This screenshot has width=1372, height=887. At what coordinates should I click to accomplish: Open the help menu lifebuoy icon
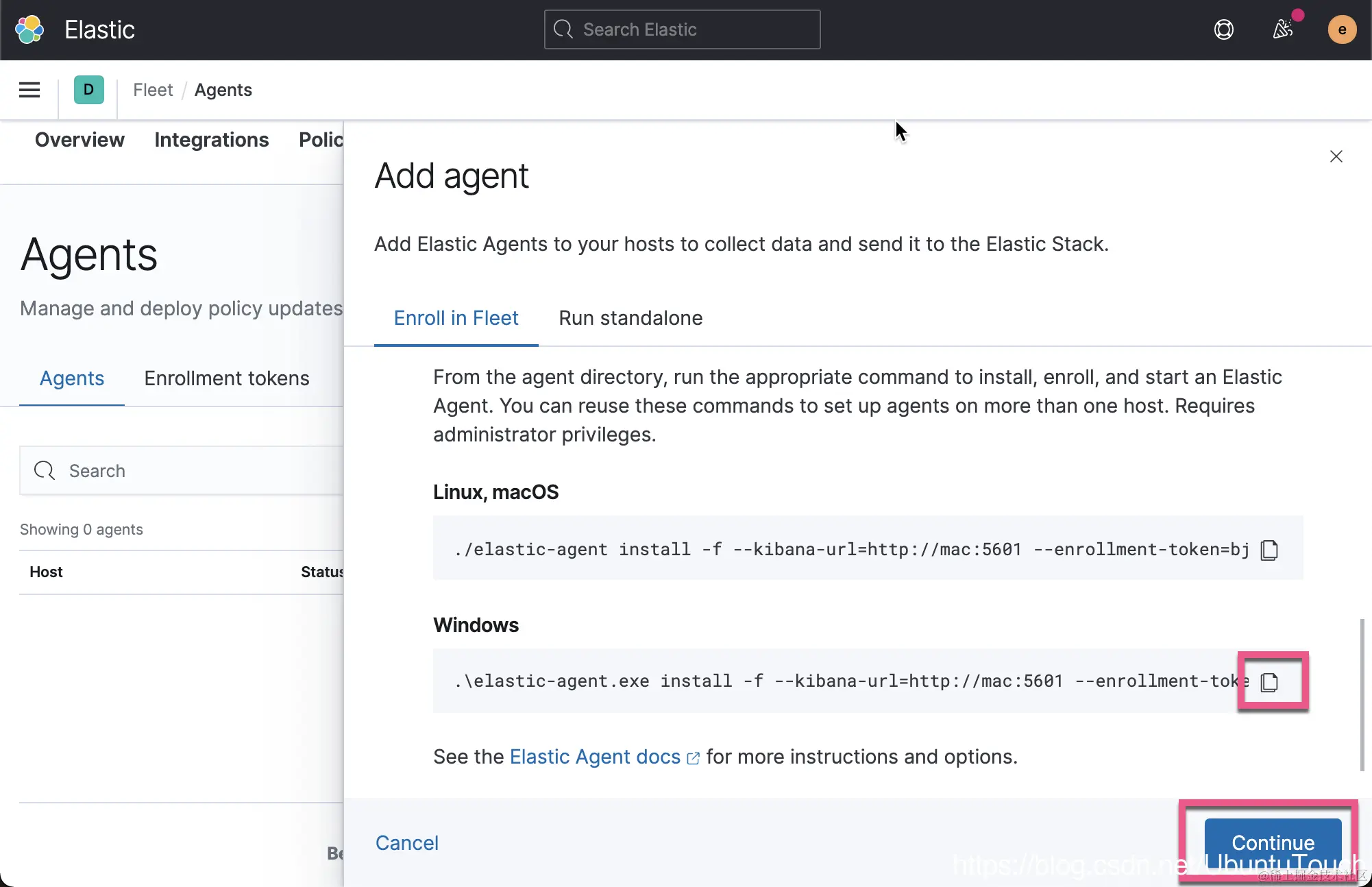(1223, 29)
